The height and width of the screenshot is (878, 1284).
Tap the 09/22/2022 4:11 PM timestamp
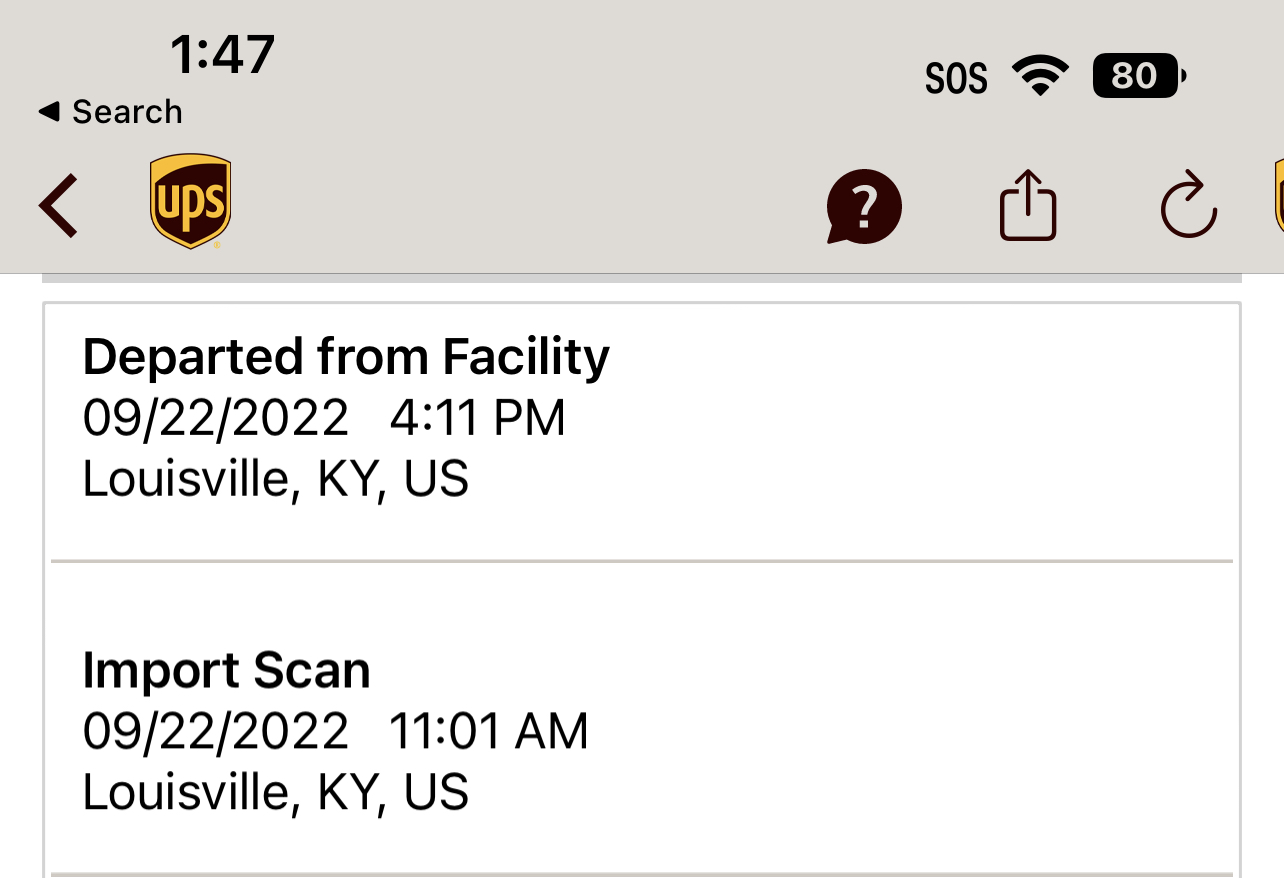point(324,418)
